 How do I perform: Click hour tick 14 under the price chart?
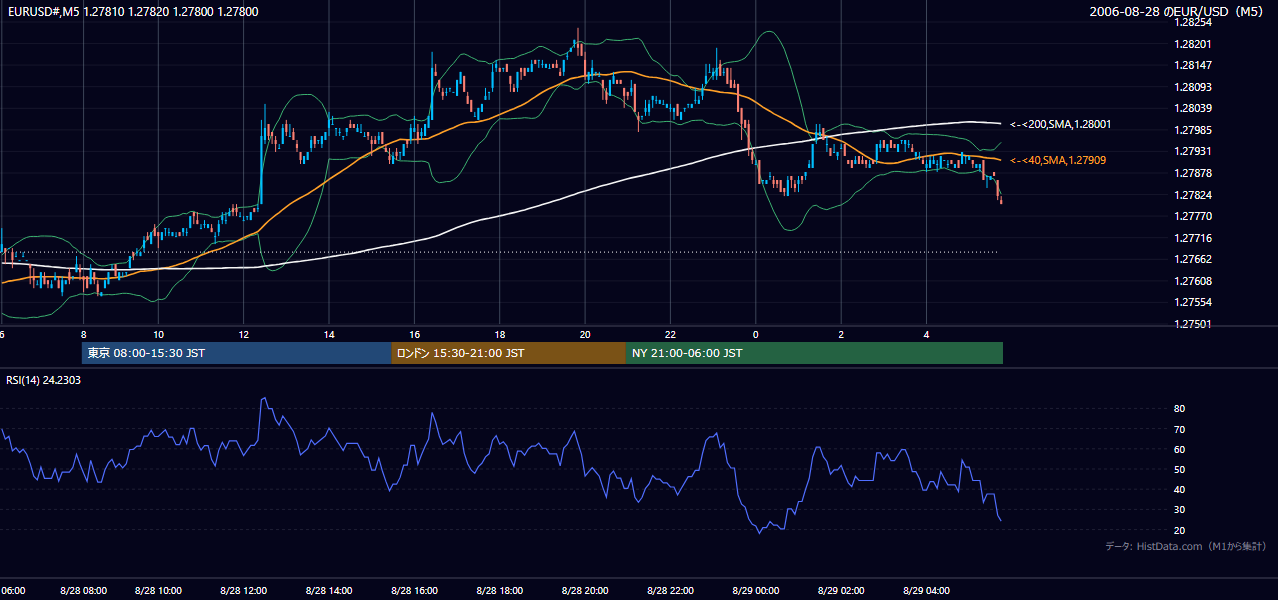click(x=329, y=334)
